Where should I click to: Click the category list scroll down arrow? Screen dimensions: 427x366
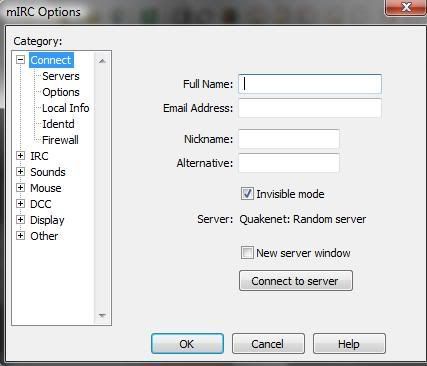(102, 315)
